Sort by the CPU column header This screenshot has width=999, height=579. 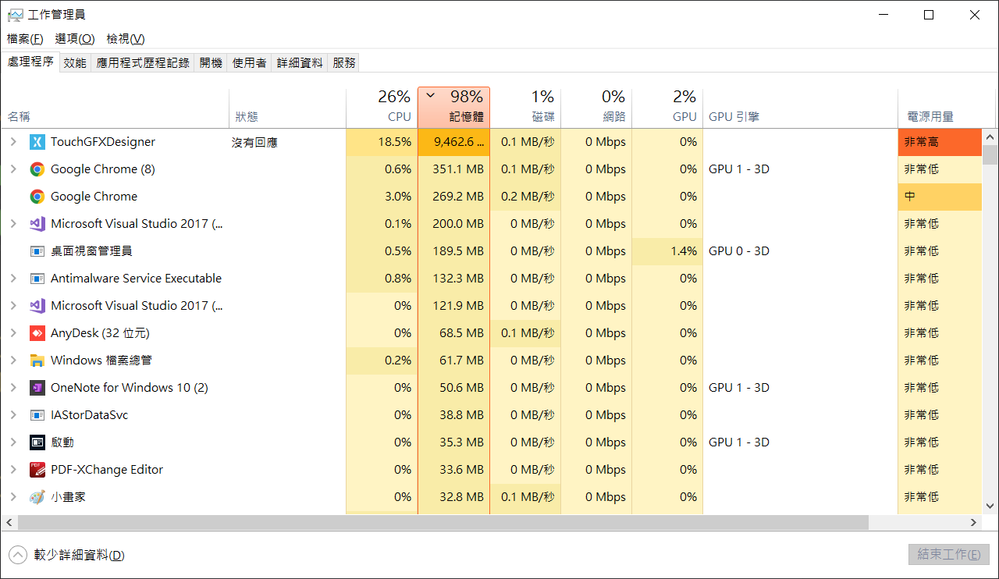382,107
